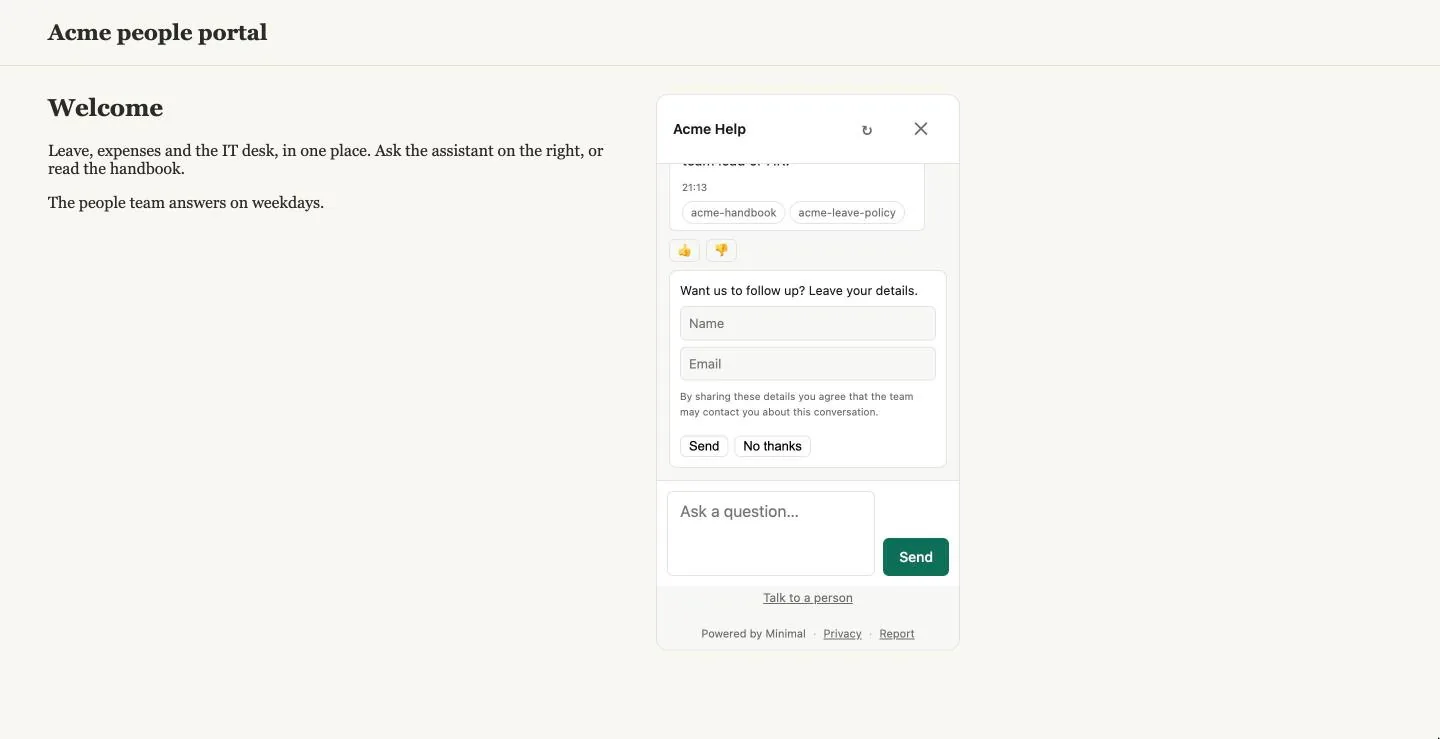Focus the Email field in follow-up form
The height and width of the screenshot is (739, 1440).
(x=808, y=364)
